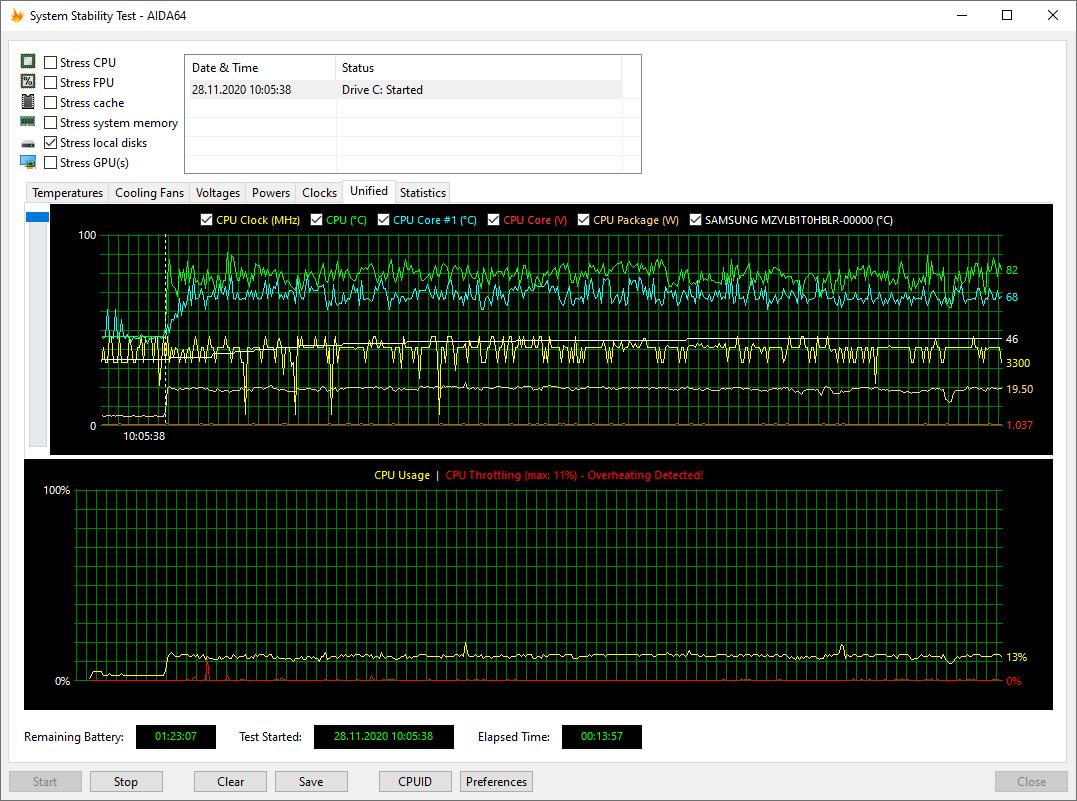Toggle the CPU Clock (MHz) graph checkbox
The height and width of the screenshot is (801, 1077).
pos(207,220)
